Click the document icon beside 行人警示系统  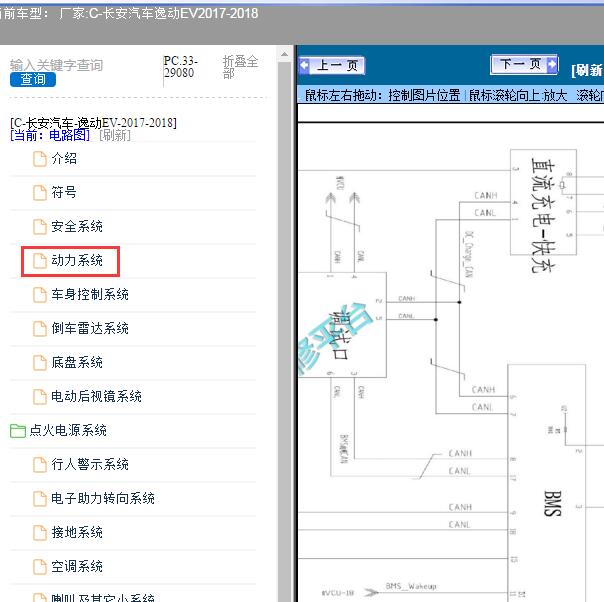pyautogui.click(x=40, y=464)
